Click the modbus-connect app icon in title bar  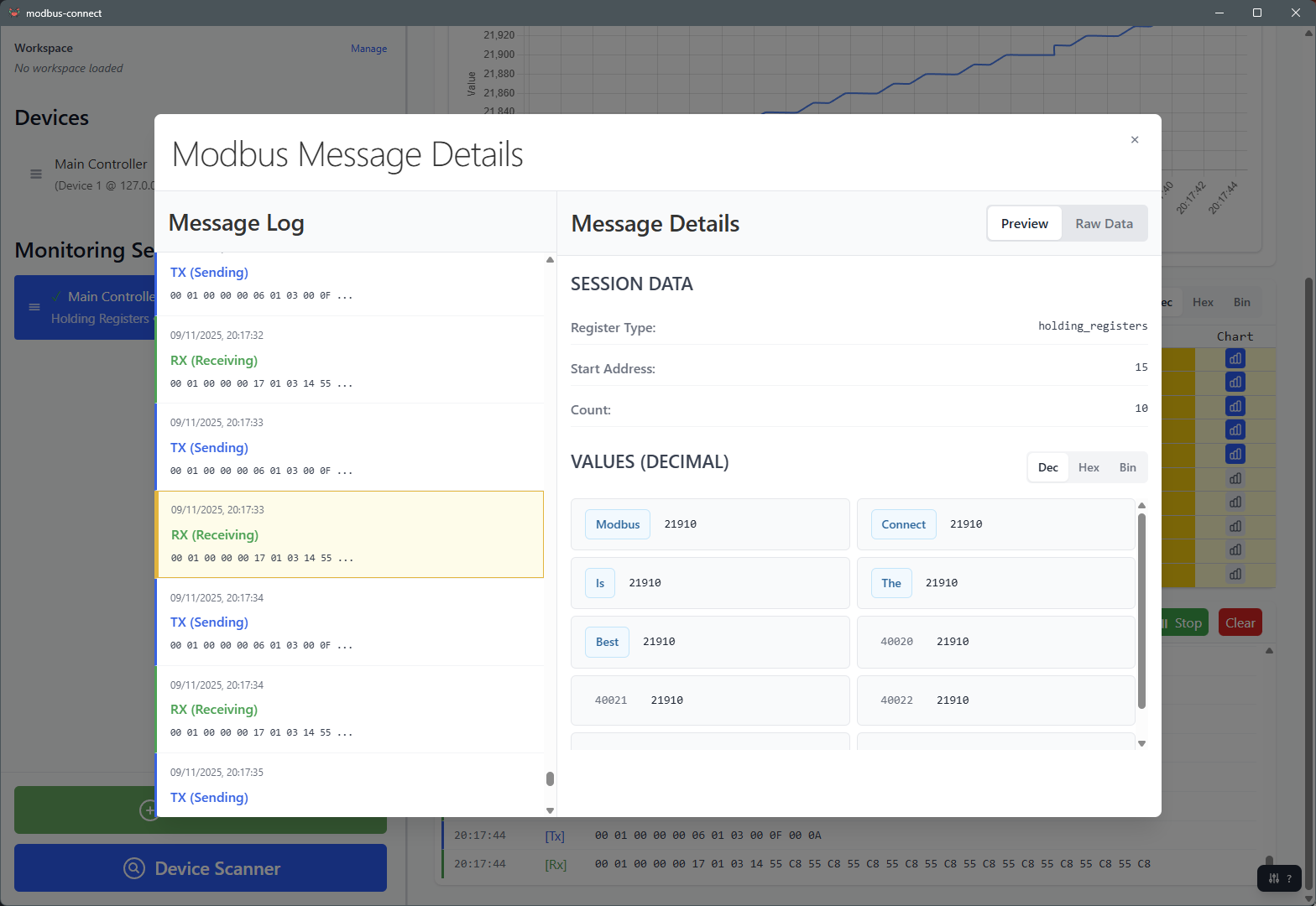point(14,13)
